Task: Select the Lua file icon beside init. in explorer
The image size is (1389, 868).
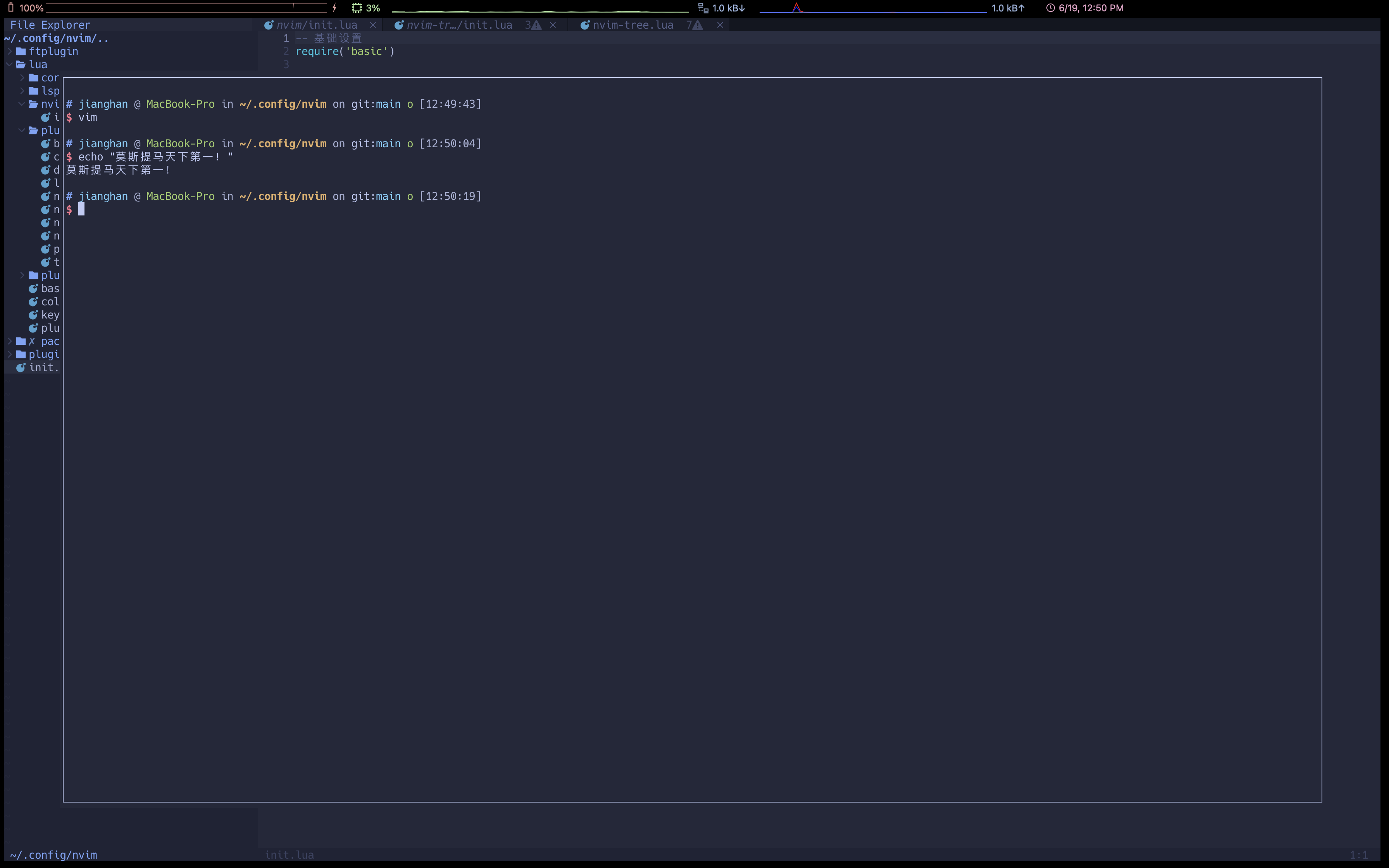Action: pyautogui.click(x=20, y=367)
